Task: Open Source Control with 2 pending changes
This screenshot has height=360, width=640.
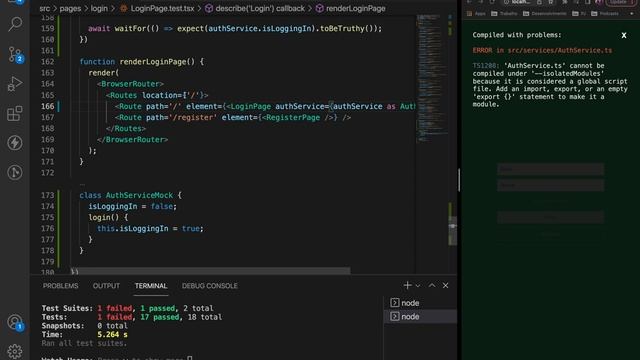Action: [15, 54]
